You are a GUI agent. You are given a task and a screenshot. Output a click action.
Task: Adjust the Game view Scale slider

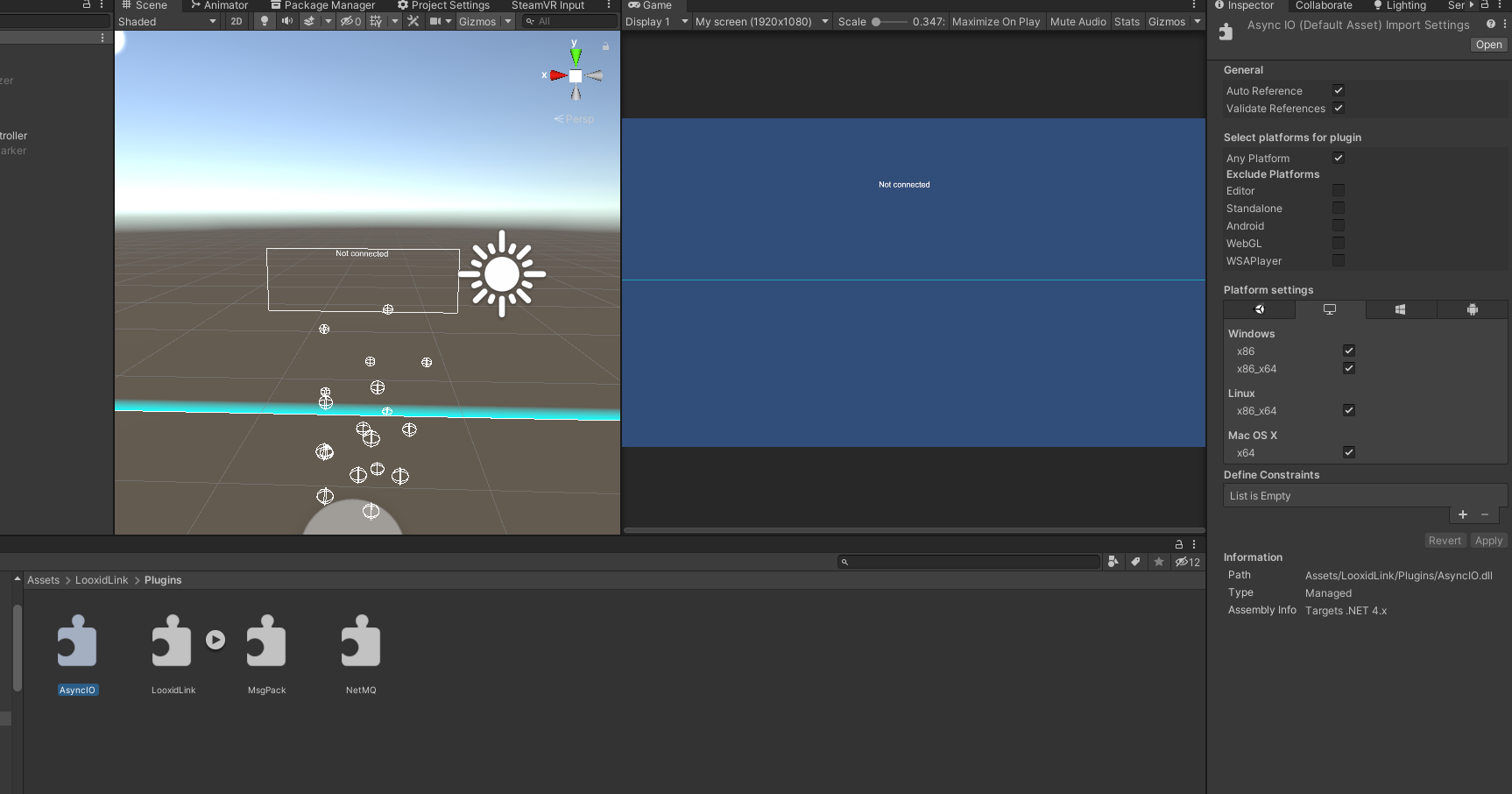coord(889,22)
